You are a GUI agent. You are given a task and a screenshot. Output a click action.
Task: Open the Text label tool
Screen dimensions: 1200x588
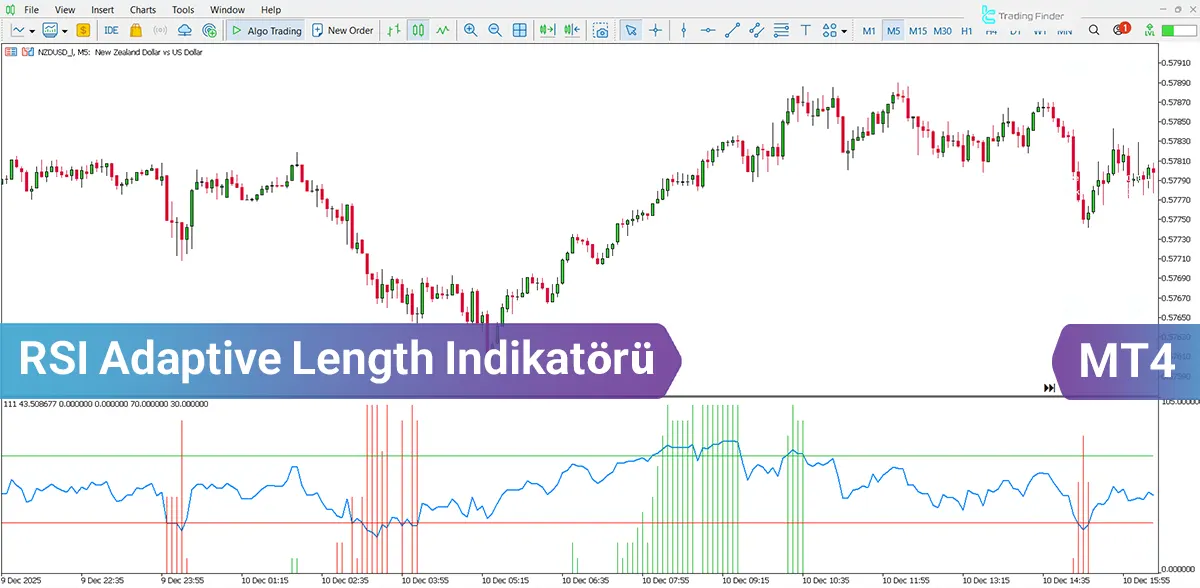pos(806,31)
